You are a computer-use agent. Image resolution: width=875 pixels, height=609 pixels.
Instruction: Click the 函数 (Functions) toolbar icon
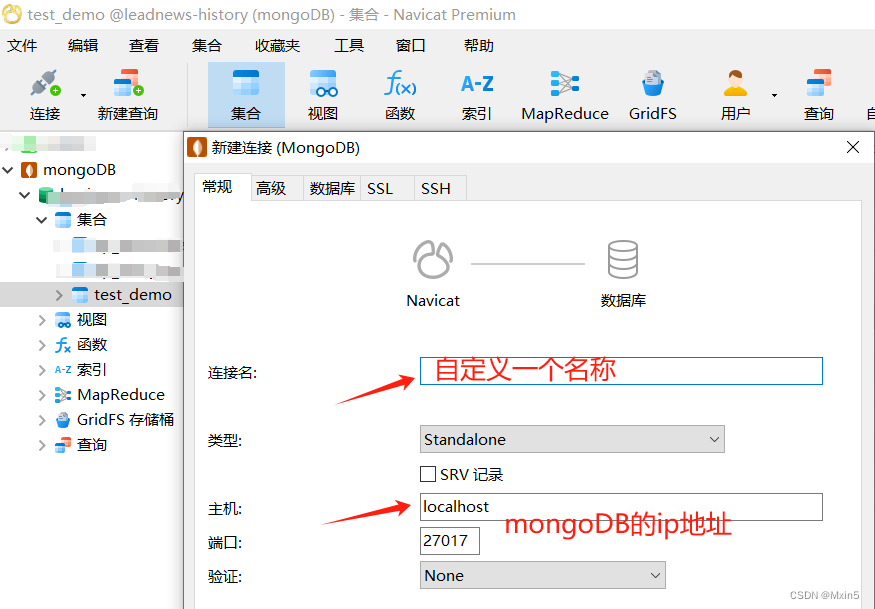pos(399,94)
